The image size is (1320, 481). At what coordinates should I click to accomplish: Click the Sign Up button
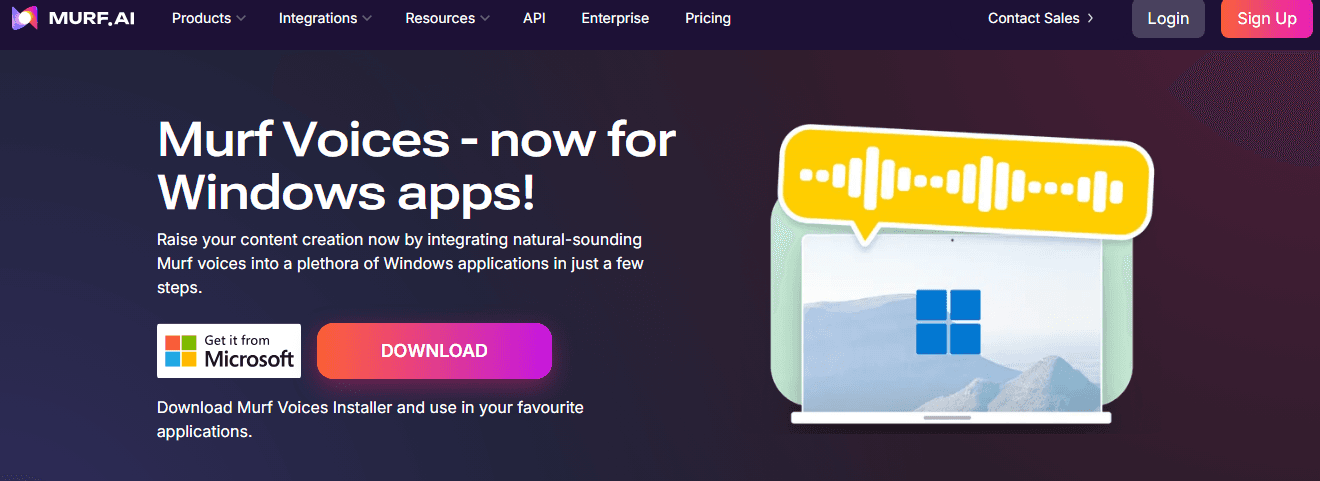1267,18
